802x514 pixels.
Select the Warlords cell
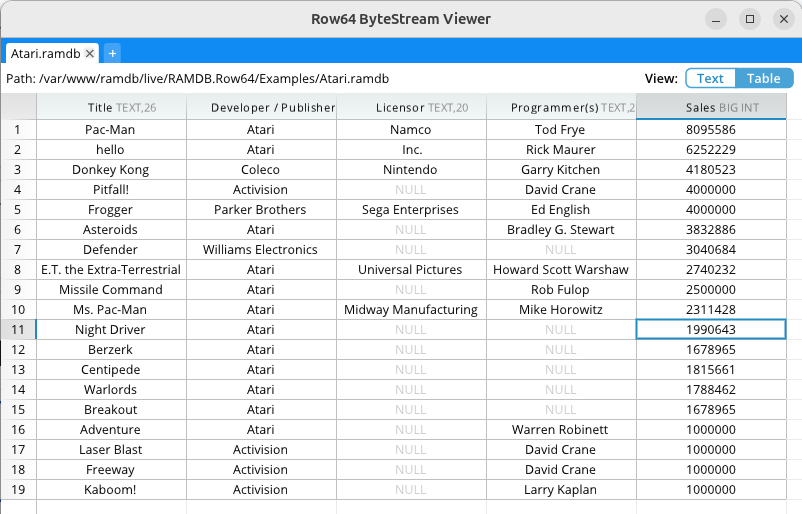tap(112, 389)
